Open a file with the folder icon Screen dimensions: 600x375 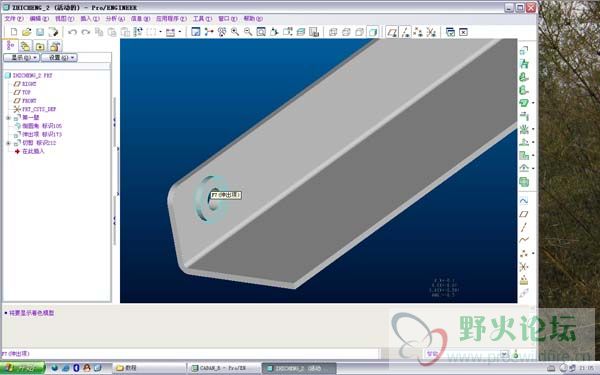(x=26, y=32)
